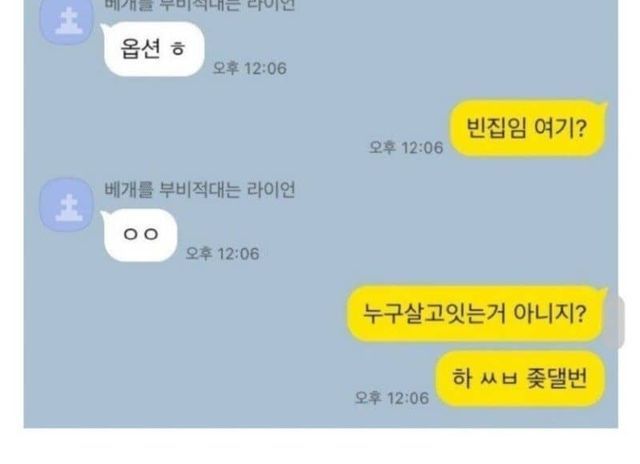Click the word 옵션 inside white bubble
The height and width of the screenshot is (464, 640).
(140, 49)
